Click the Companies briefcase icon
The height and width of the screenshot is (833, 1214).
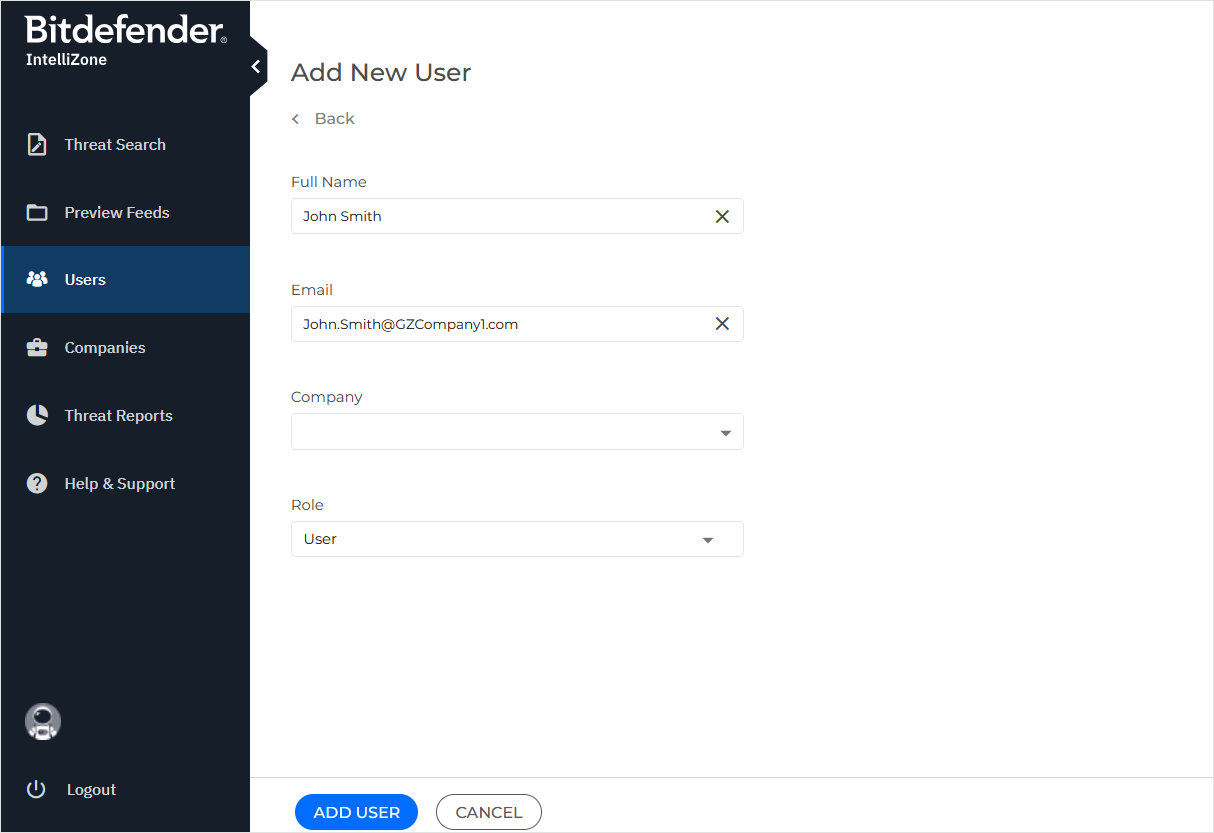37,348
